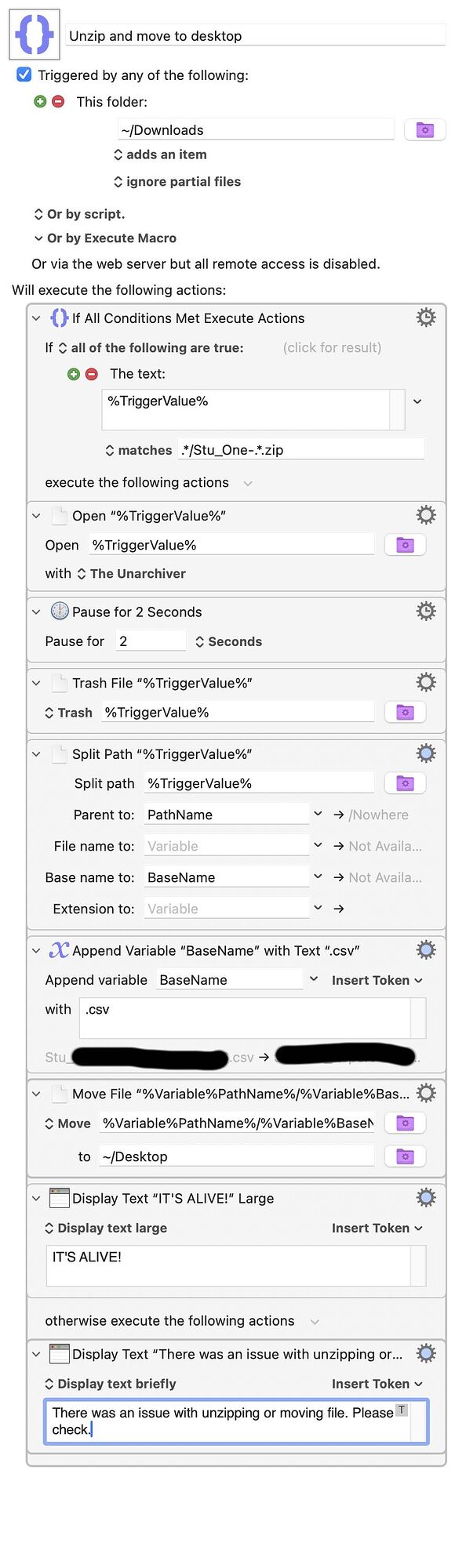
Task: Open gear menu of If All Conditions action
Action: point(426,318)
